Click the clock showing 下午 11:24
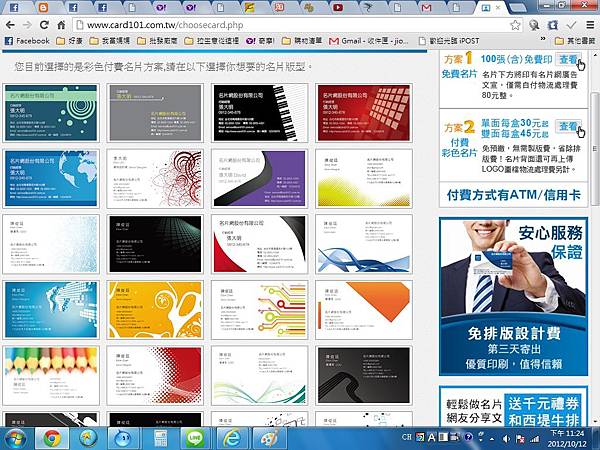The width and height of the screenshot is (600, 450). (x=567, y=434)
